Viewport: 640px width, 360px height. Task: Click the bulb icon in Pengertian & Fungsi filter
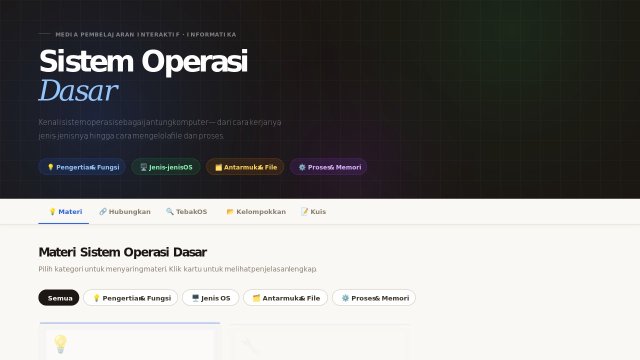pyautogui.click(x=96, y=298)
